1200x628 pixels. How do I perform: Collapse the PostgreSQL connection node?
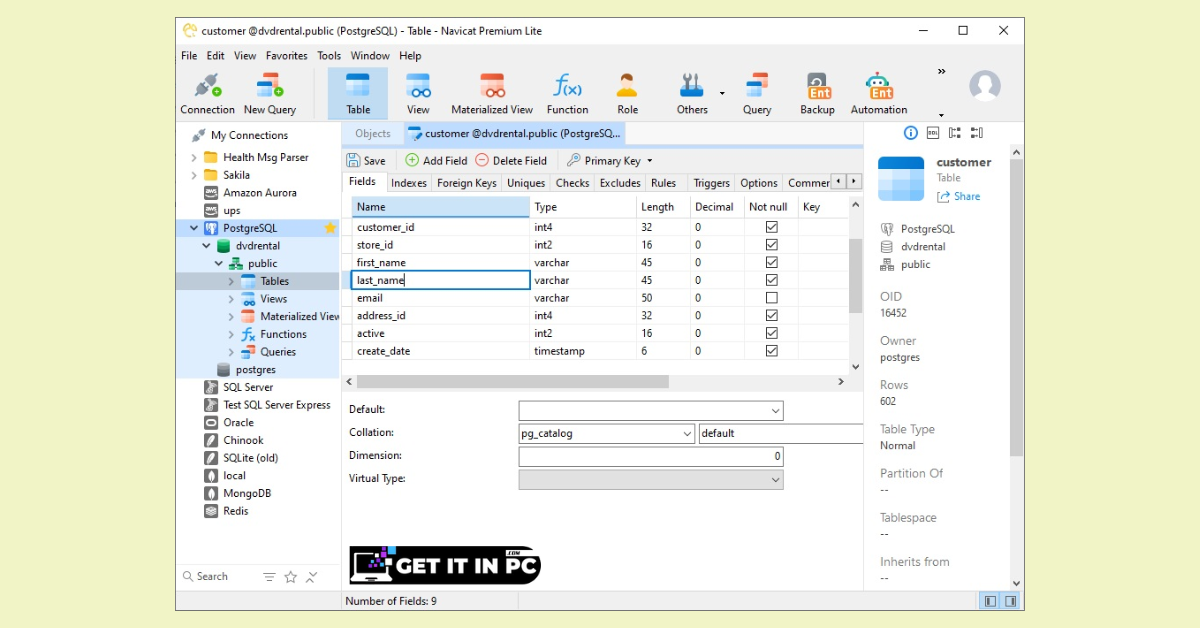[194, 228]
